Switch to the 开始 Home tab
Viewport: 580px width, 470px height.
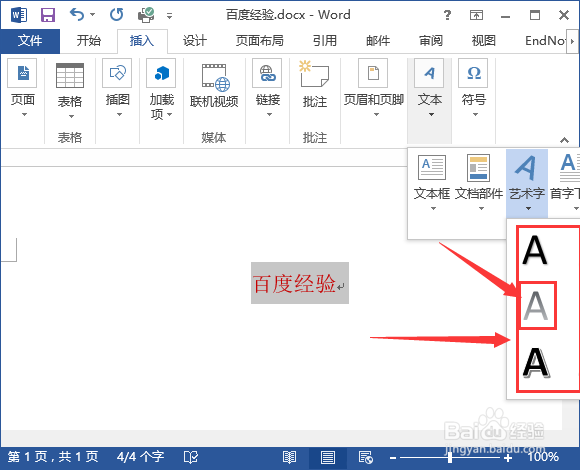click(x=89, y=41)
